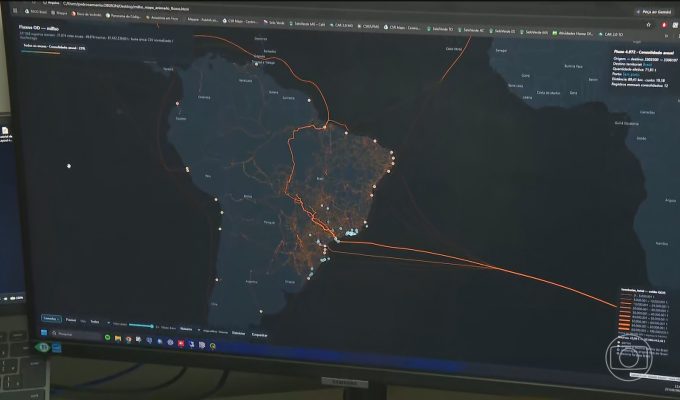The height and width of the screenshot is (400, 680).
Task: Open the Atividades Home Of... bookmark
Action: [573, 33]
